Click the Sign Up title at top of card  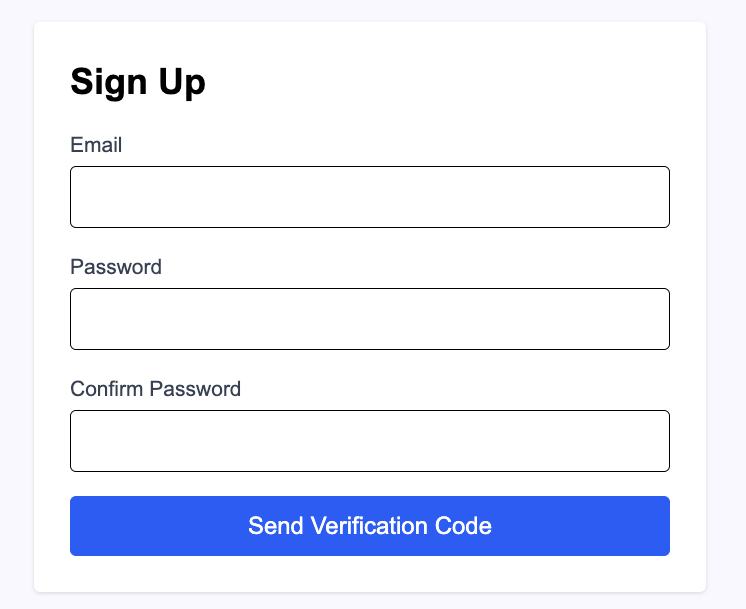(138, 82)
